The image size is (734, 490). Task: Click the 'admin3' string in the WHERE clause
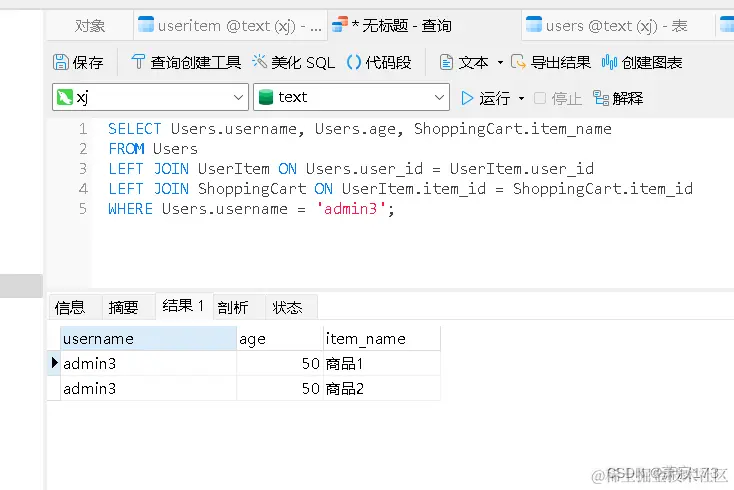351,209
